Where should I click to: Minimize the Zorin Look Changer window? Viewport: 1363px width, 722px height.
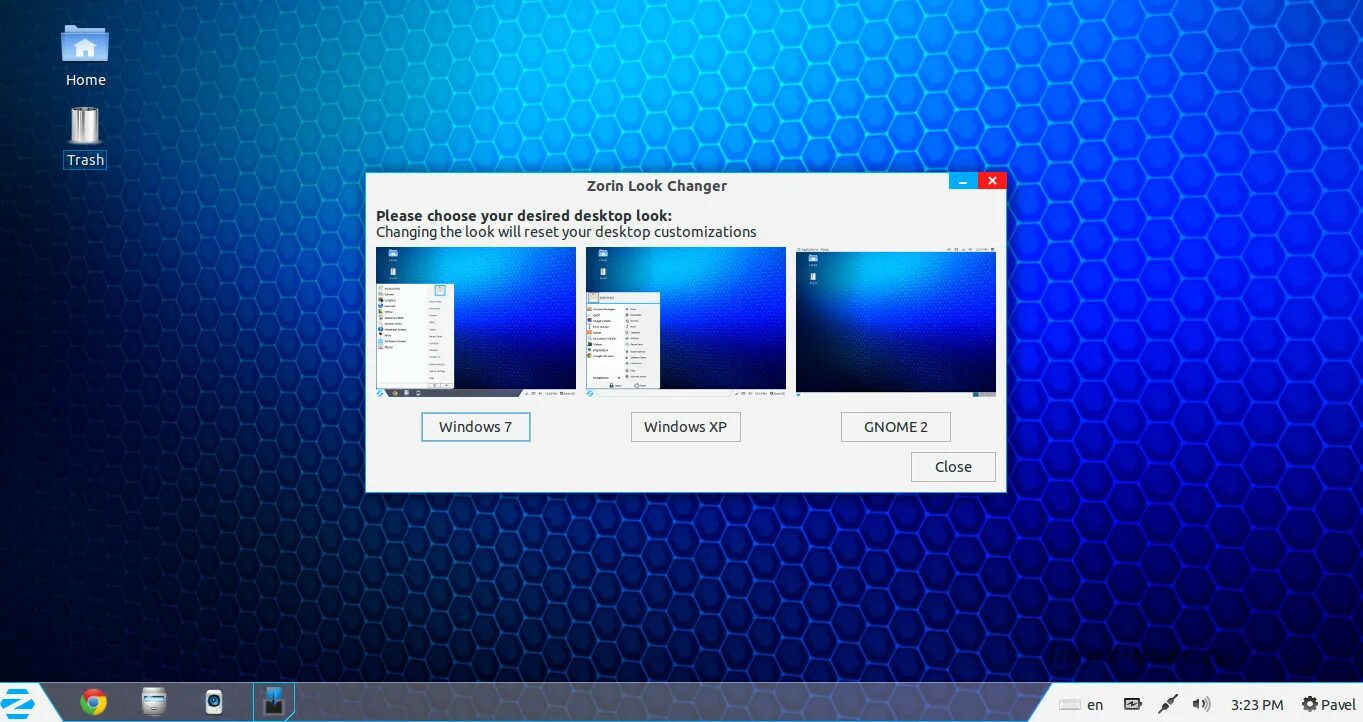tap(963, 181)
